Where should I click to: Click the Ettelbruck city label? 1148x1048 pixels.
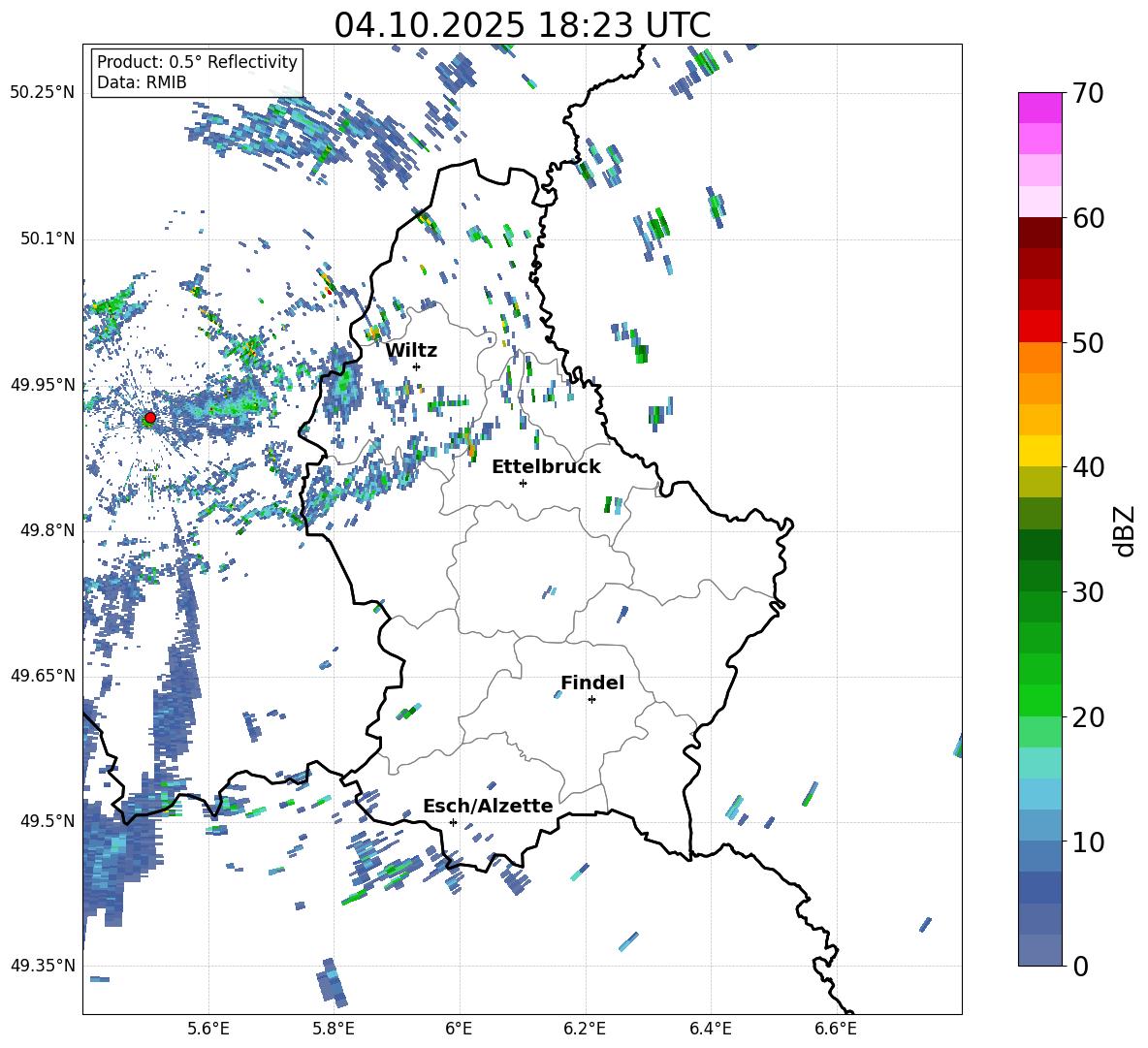tap(546, 467)
